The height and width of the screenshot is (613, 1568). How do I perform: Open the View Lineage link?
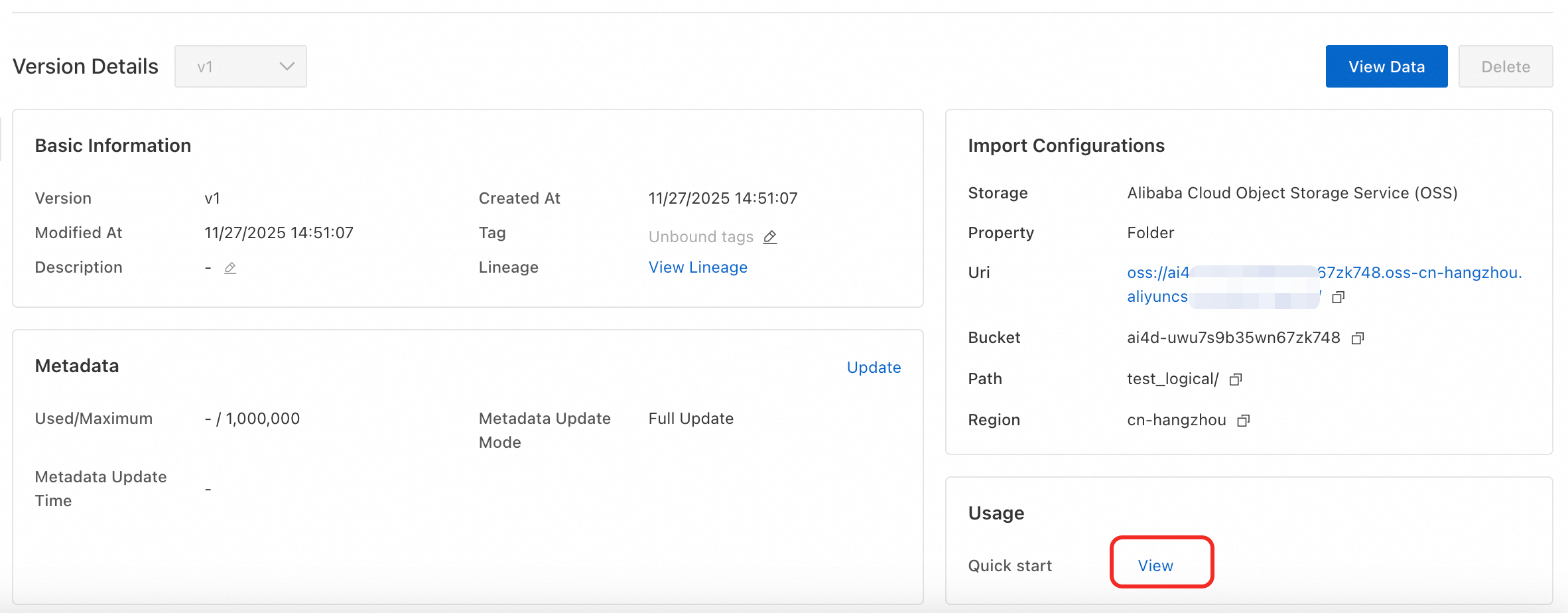click(698, 267)
